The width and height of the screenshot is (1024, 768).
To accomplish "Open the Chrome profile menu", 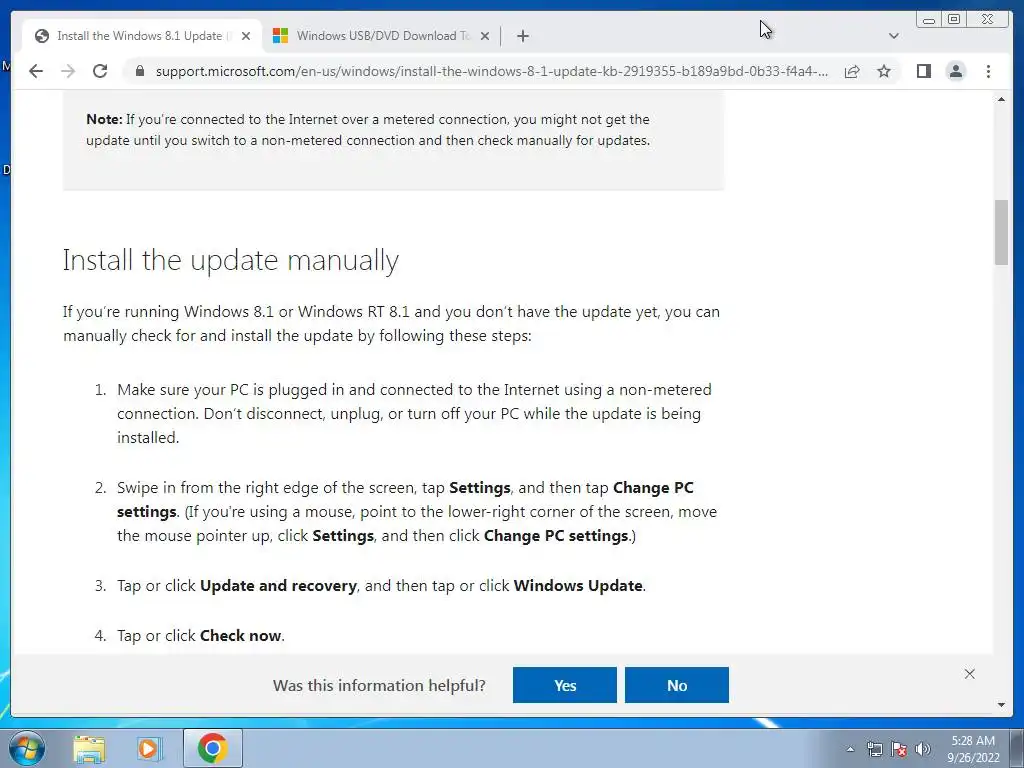I will coord(955,71).
